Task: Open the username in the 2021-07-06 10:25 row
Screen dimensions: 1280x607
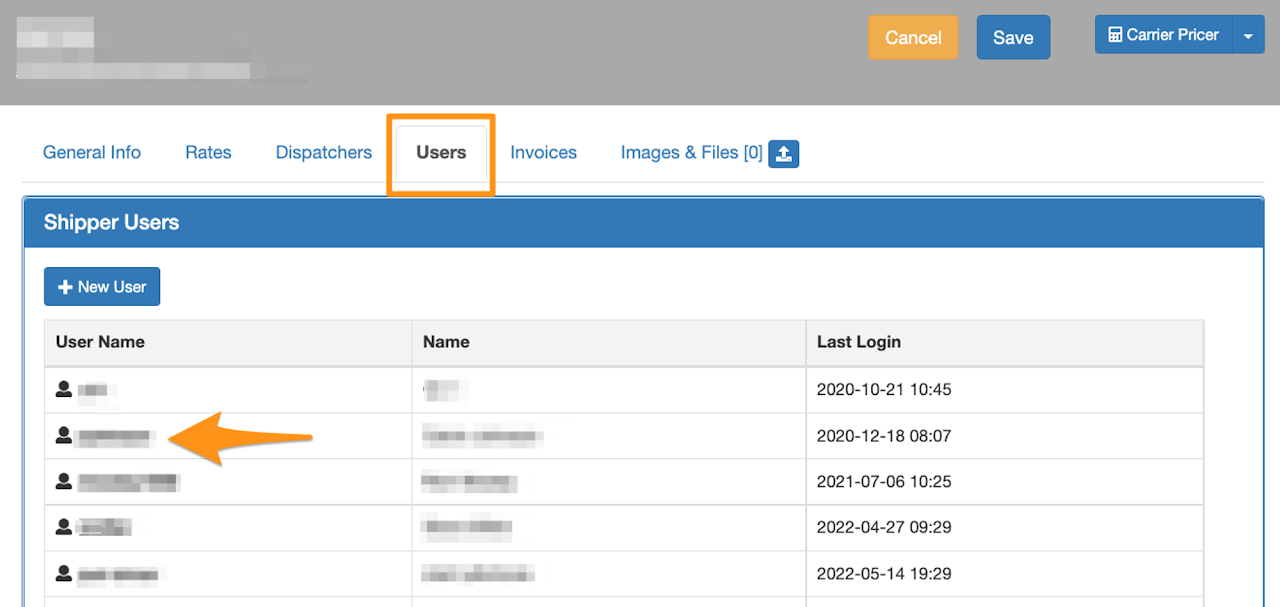Action: [x=129, y=482]
